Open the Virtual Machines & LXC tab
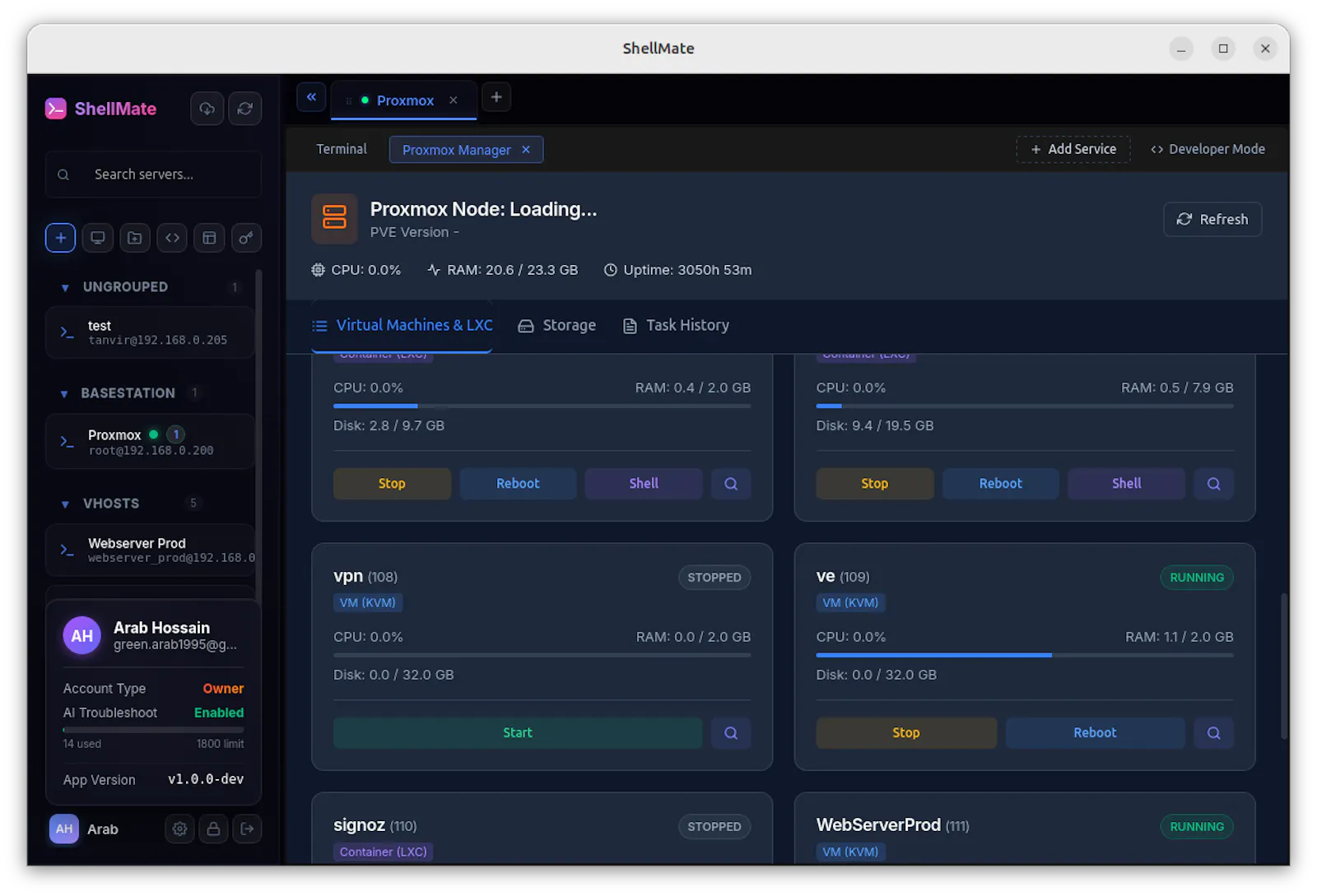 (x=402, y=326)
